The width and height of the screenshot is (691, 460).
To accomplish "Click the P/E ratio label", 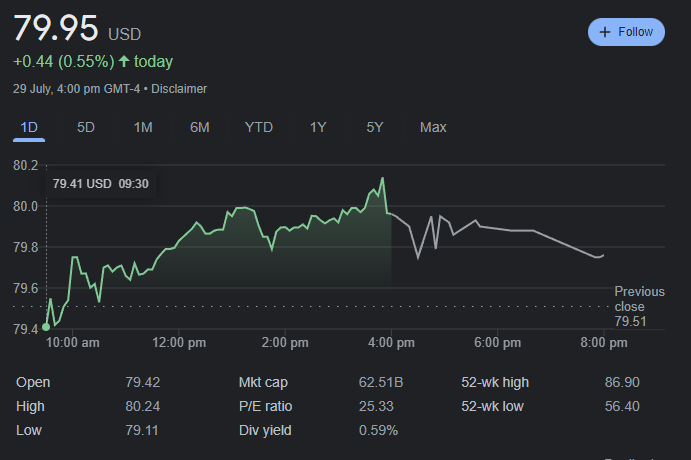I will [266, 406].
